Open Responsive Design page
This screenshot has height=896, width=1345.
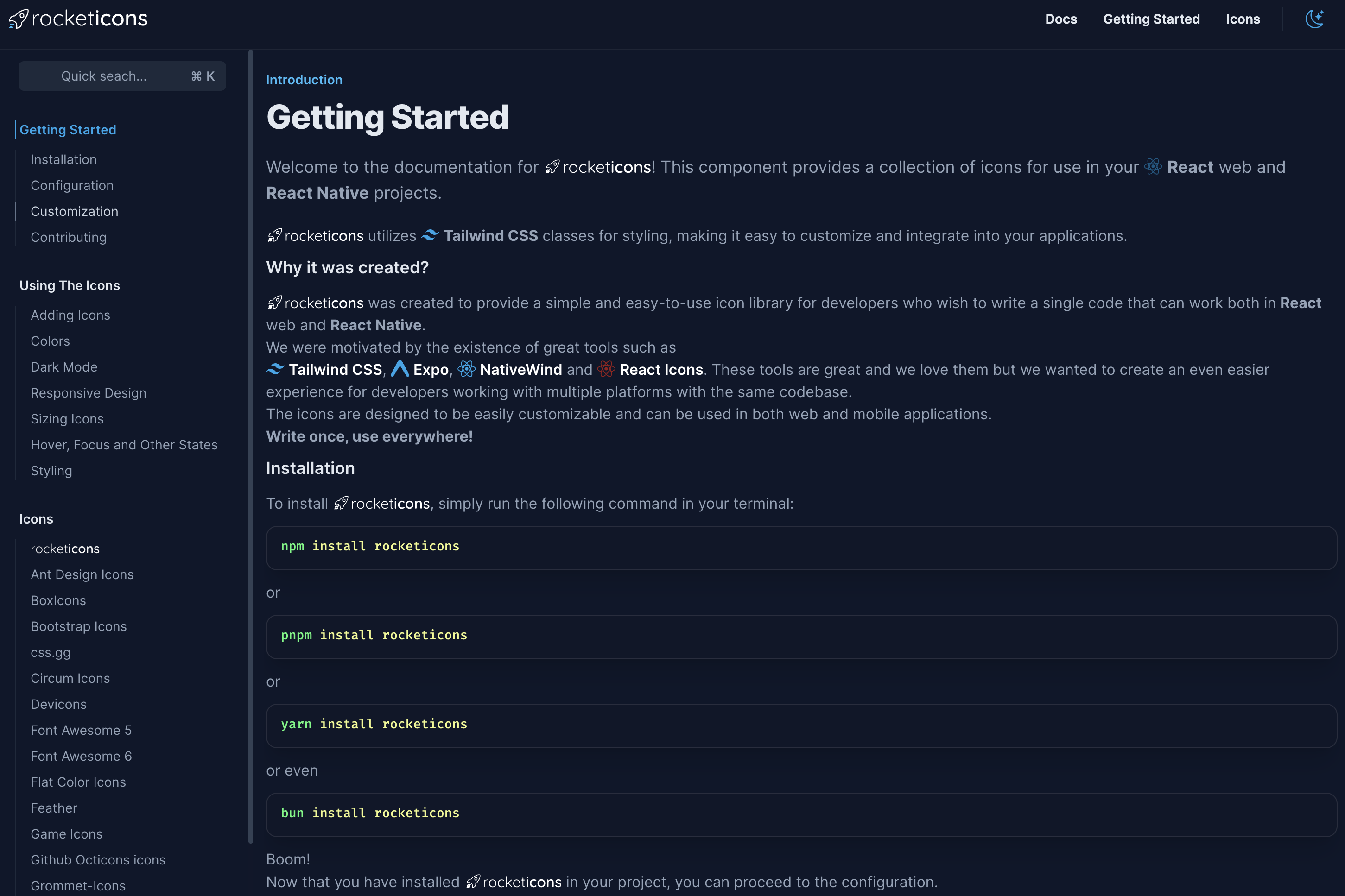pyautogui.click(x=89, y=393)
